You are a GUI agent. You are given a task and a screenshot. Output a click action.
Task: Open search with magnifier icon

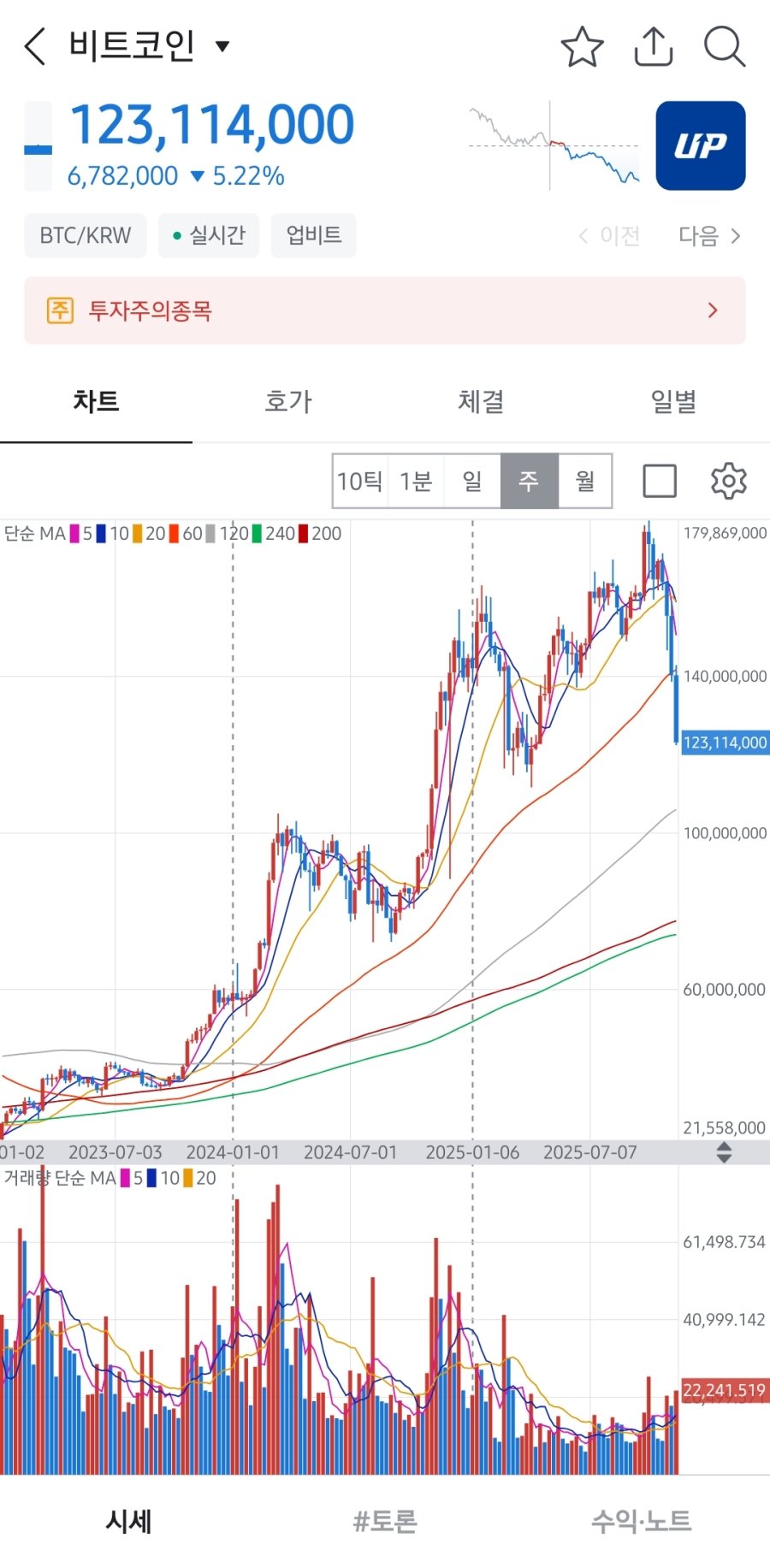[x=725, y=46]
